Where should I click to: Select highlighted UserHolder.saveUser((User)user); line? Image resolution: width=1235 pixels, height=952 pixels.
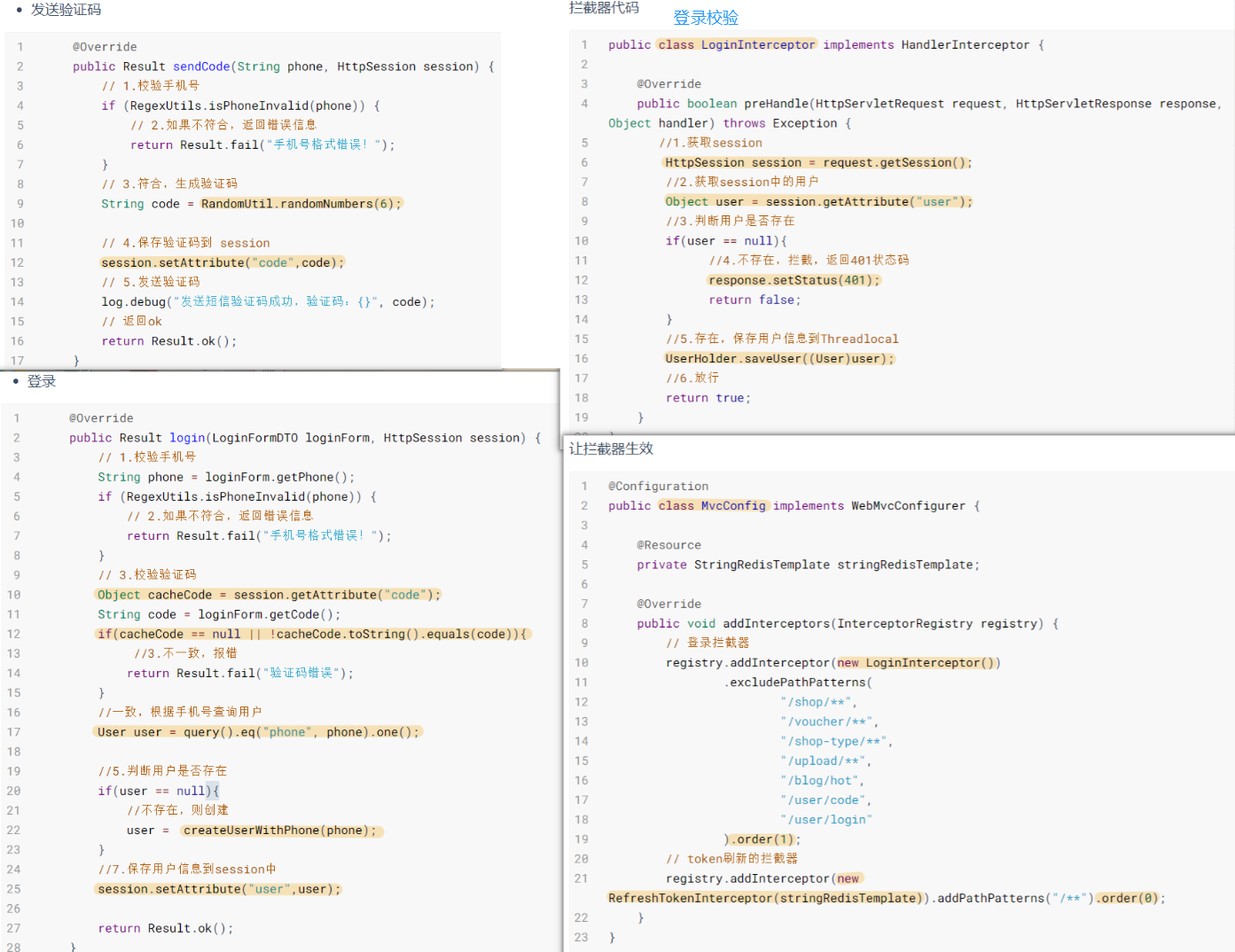pyautogui.click(x=779, y=359)
